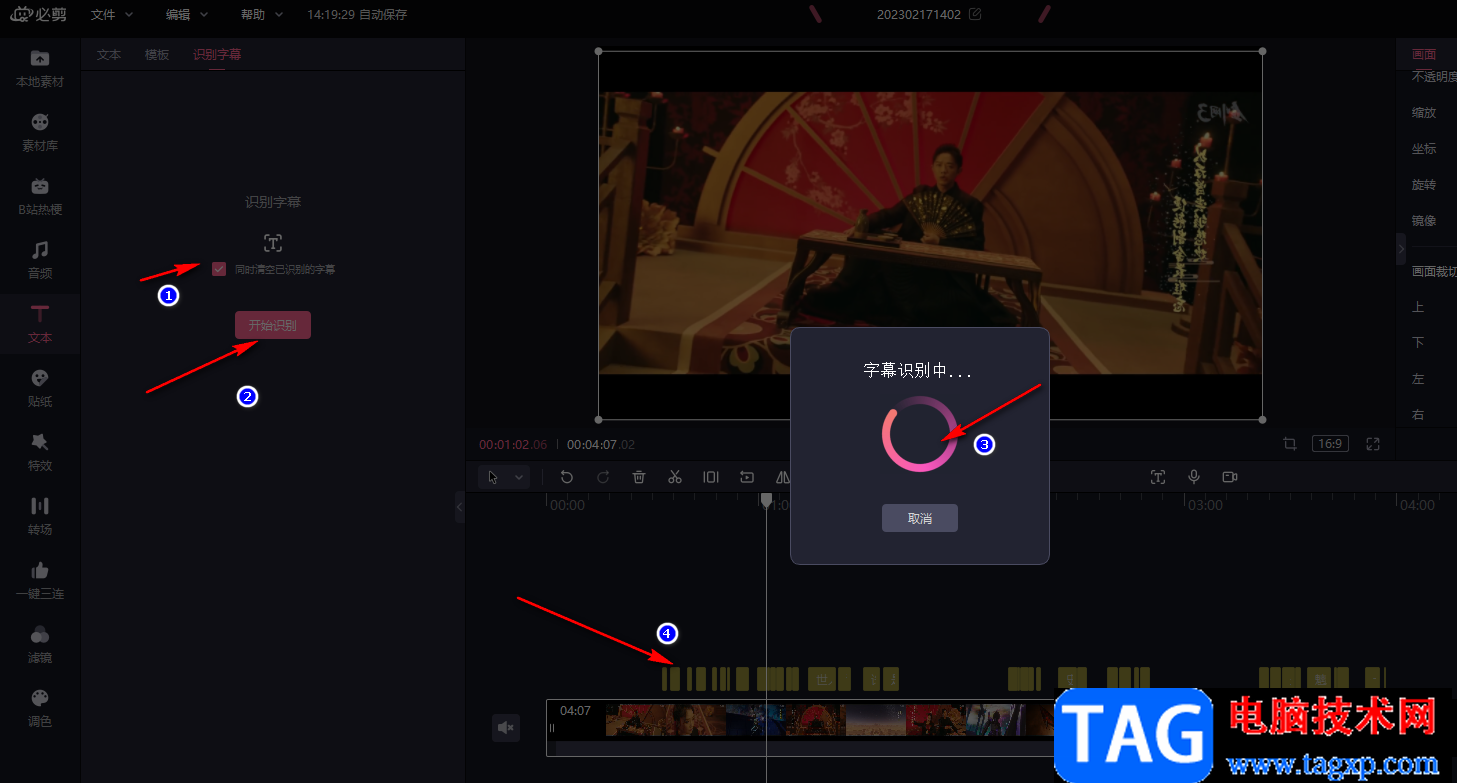Click the 旋转 label in the right panel

coord(1424,185)
